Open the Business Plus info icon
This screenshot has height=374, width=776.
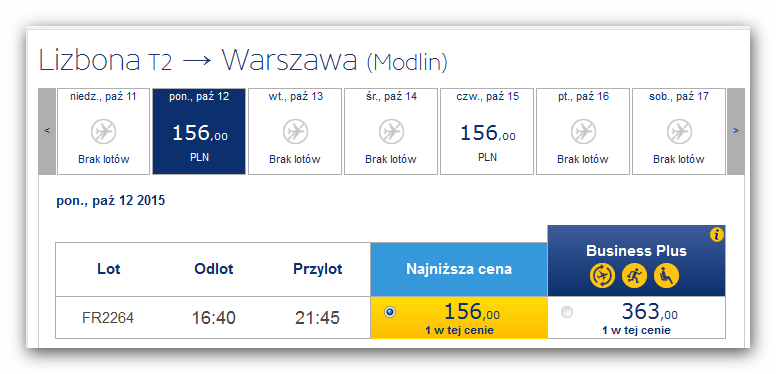coord(717,234)
